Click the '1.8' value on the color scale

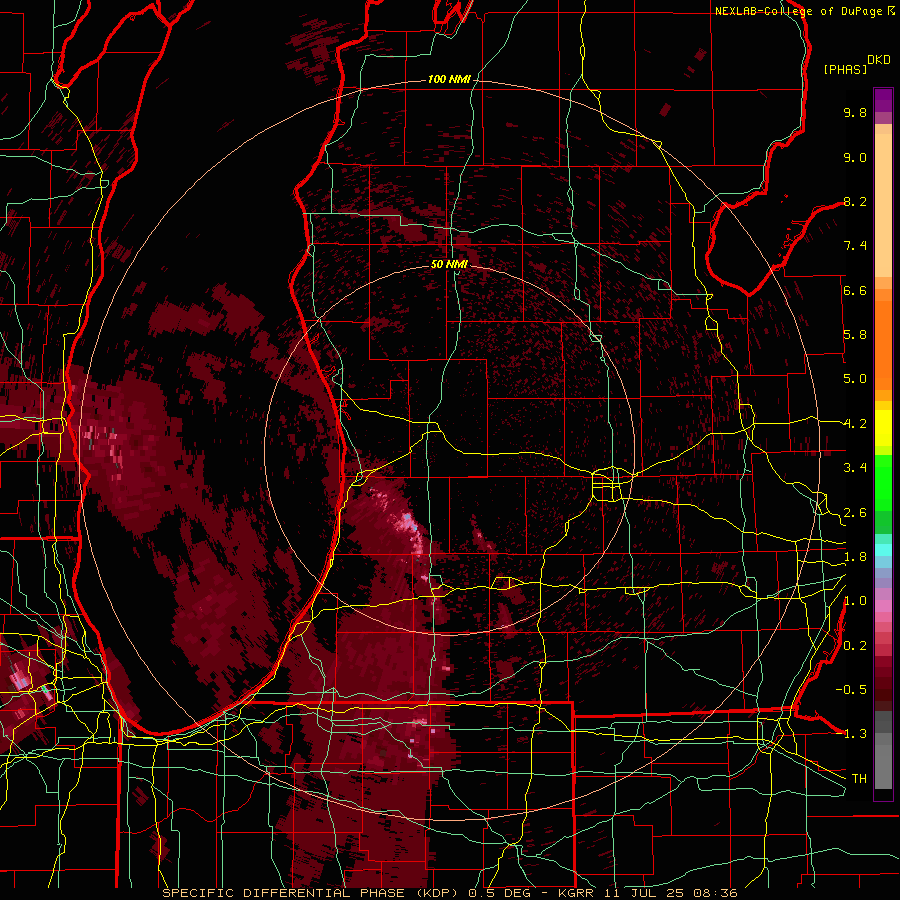[x=855, y=557]
